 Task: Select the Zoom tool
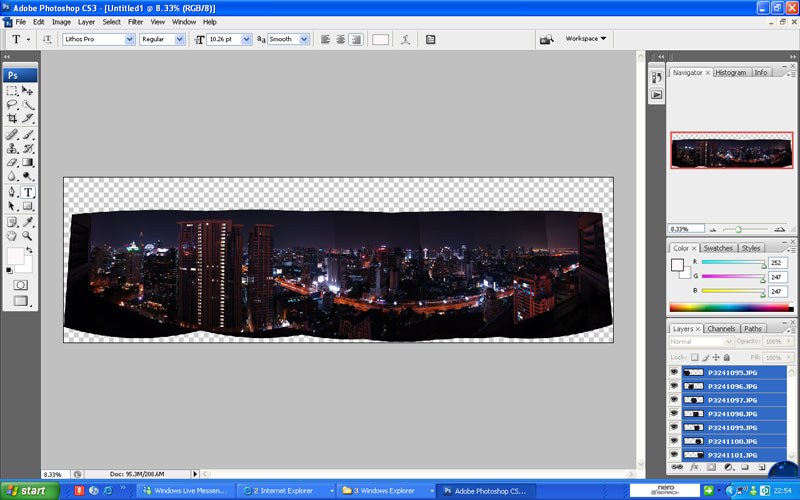coord(28,236)
